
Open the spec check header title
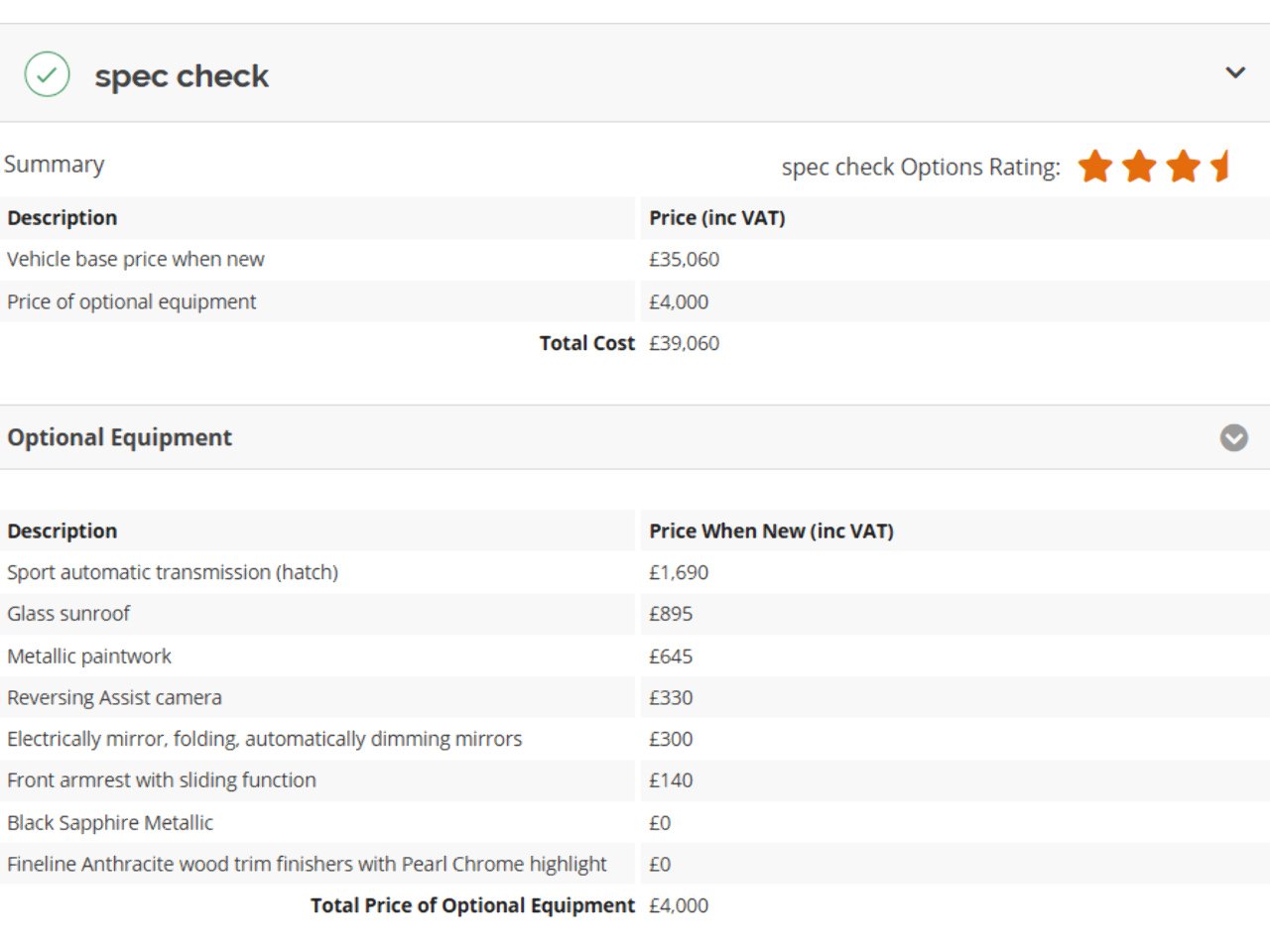pos(182,76)
